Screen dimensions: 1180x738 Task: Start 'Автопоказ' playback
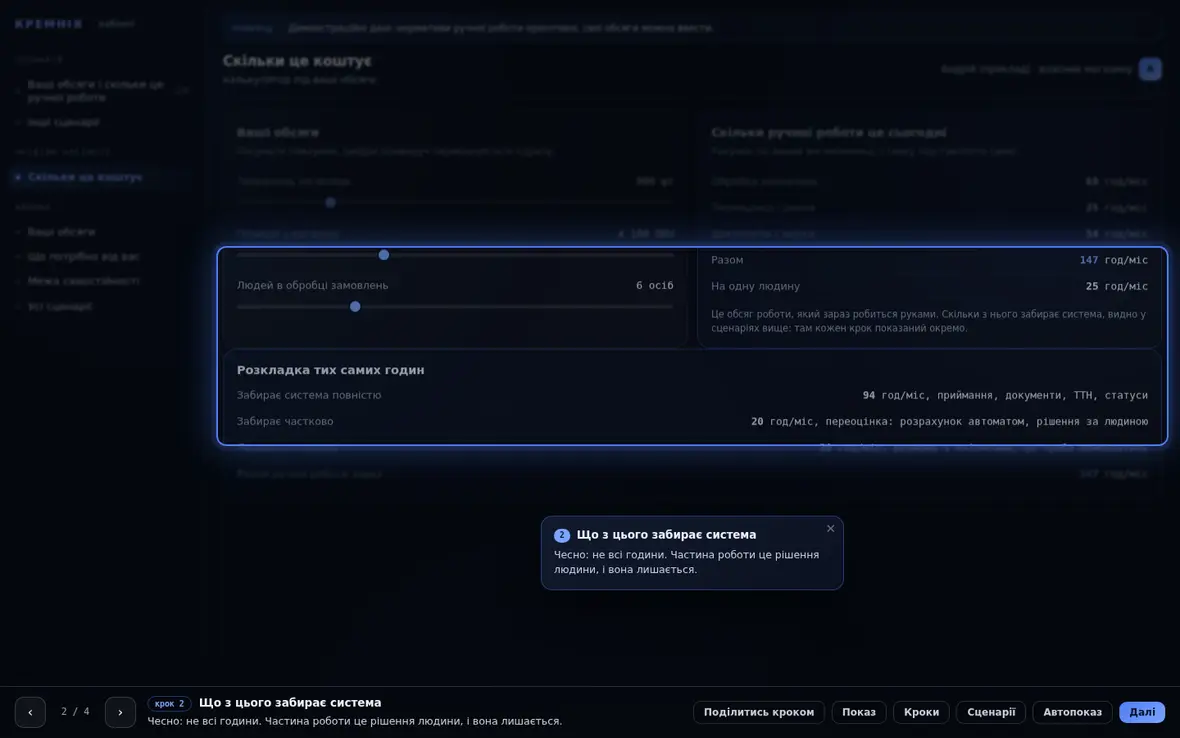[1072, 712]
